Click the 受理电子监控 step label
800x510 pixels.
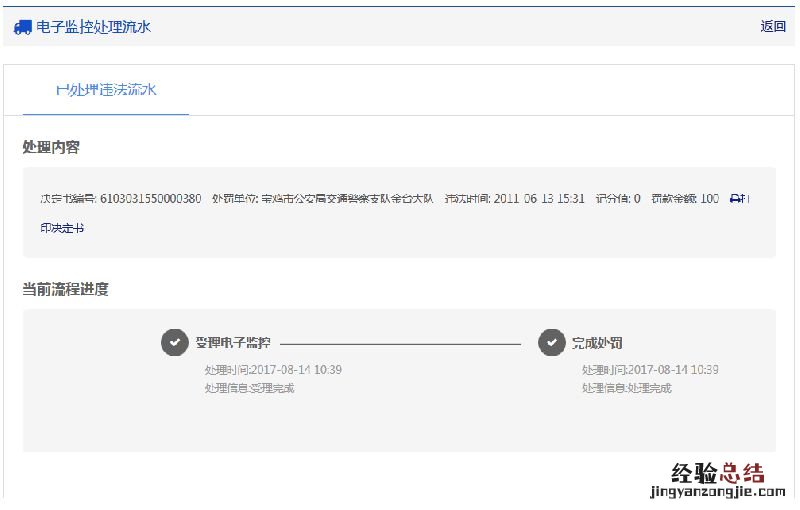[x=233, y=343]
